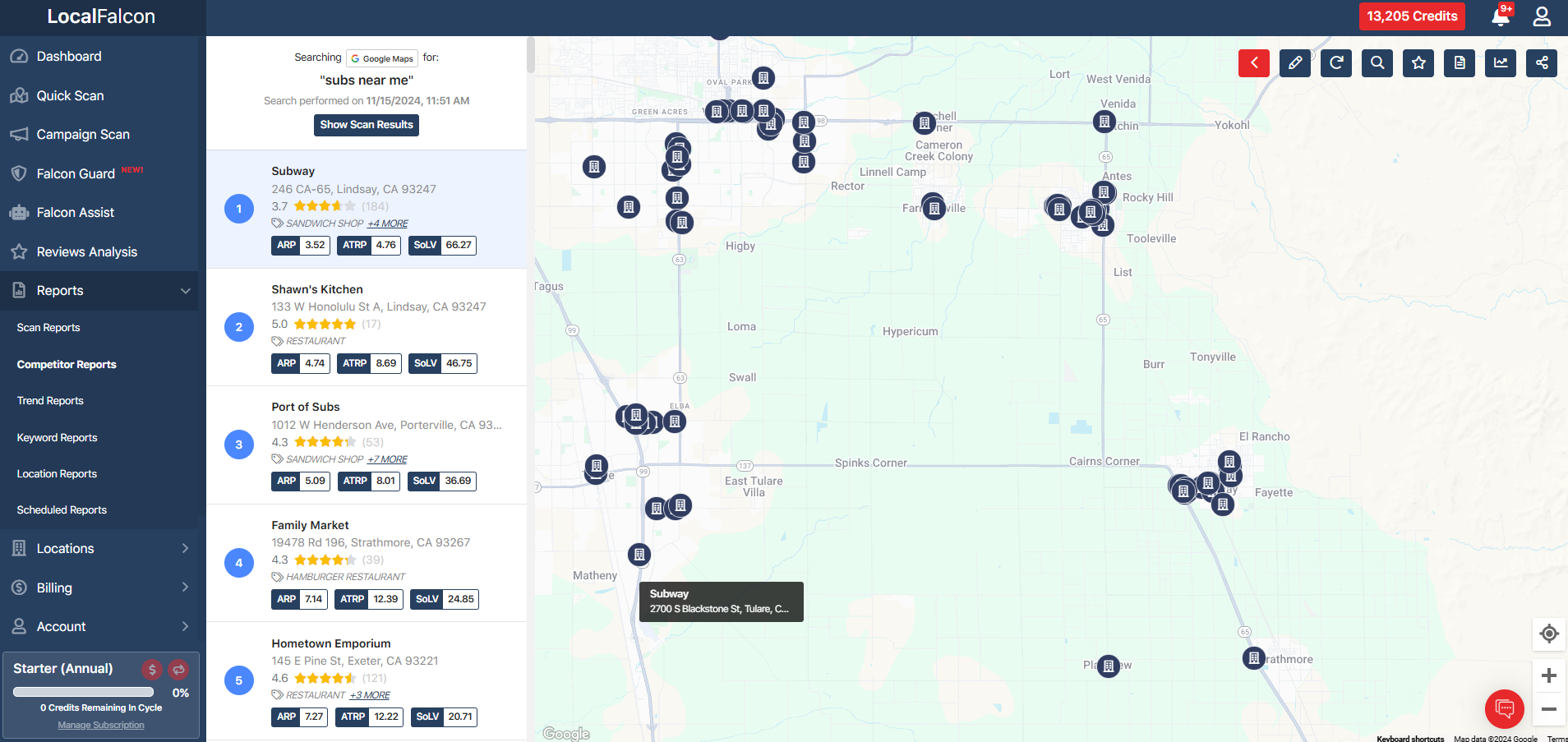Click the LocalFalcon logo

(101, 16)
